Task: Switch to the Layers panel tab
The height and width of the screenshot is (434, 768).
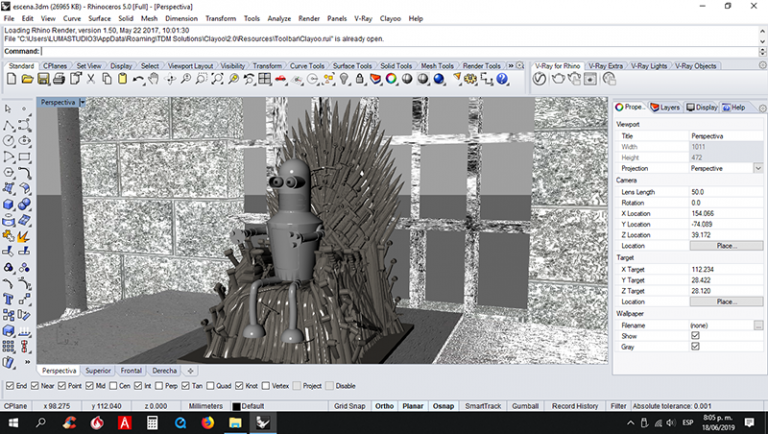Action: coord(665,107)
